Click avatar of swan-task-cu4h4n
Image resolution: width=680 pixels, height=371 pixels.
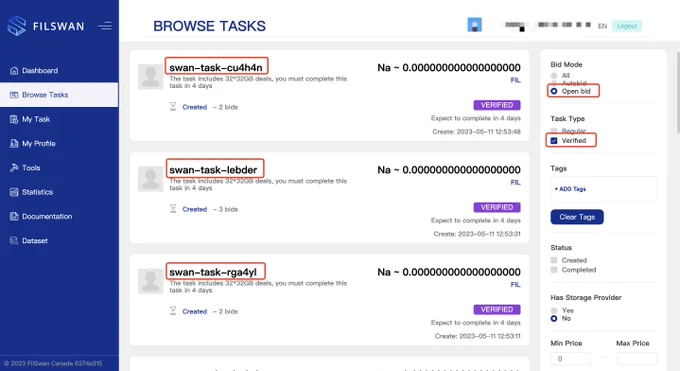150,76
